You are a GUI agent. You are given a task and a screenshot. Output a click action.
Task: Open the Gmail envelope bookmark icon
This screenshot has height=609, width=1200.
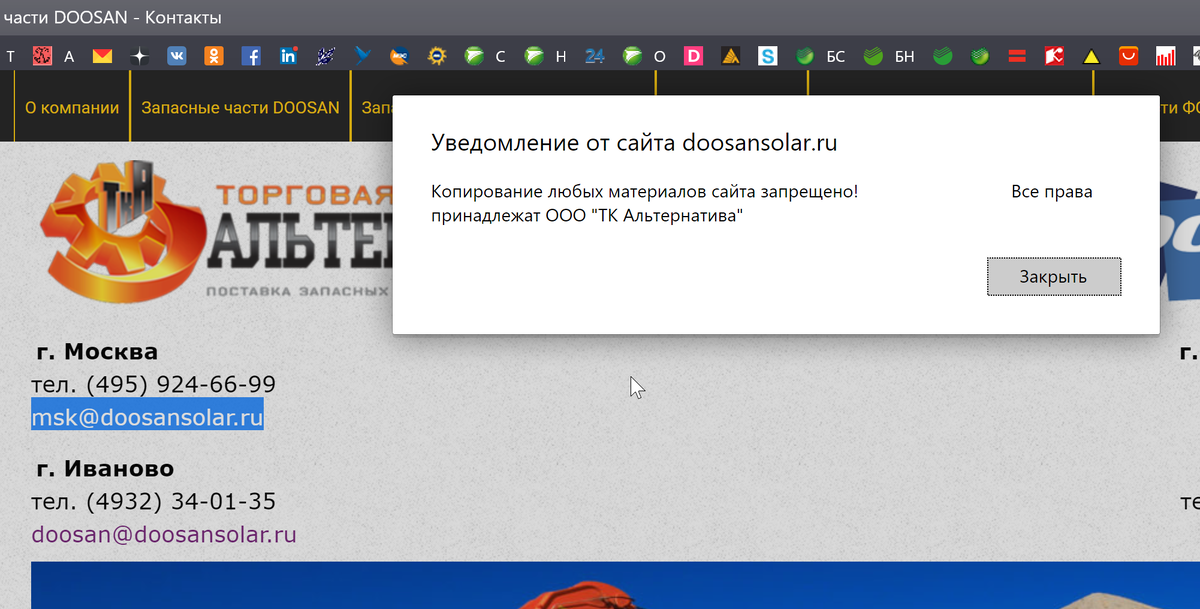[x=101, y=56]
